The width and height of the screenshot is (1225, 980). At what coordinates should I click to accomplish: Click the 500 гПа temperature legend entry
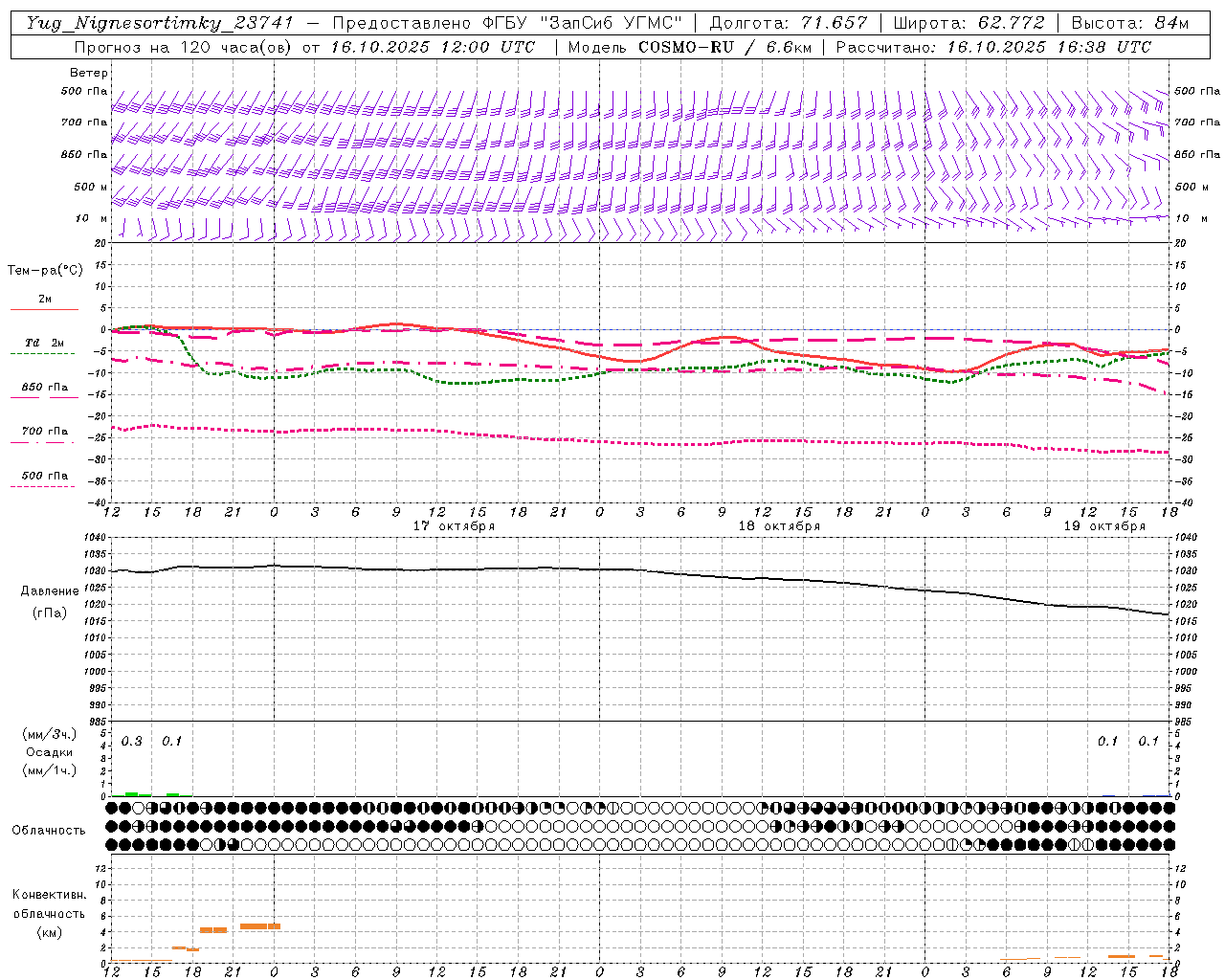point(45,476)
